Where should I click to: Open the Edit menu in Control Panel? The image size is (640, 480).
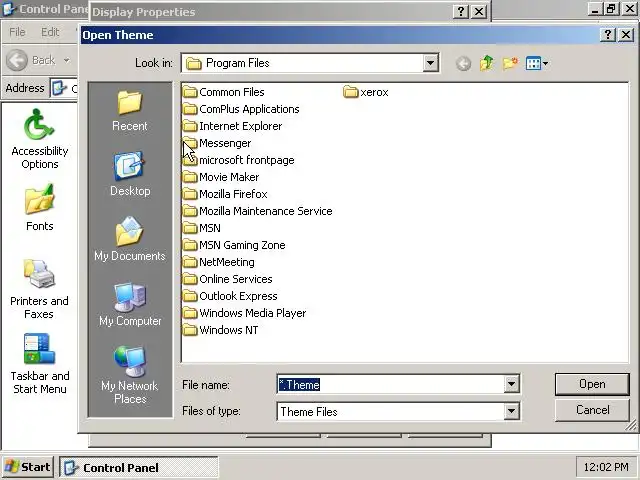(x=50, y=32)
